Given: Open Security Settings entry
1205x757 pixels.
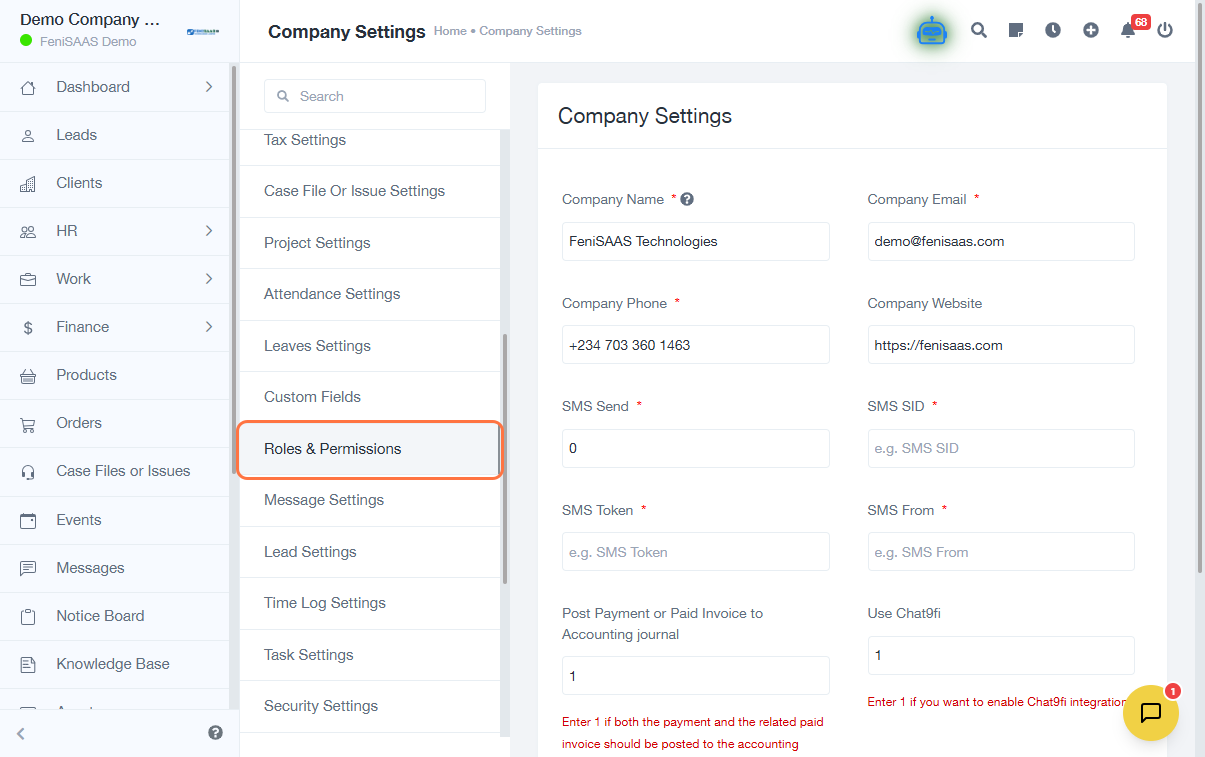Looking at the screenshot, I should coord(321,706).
